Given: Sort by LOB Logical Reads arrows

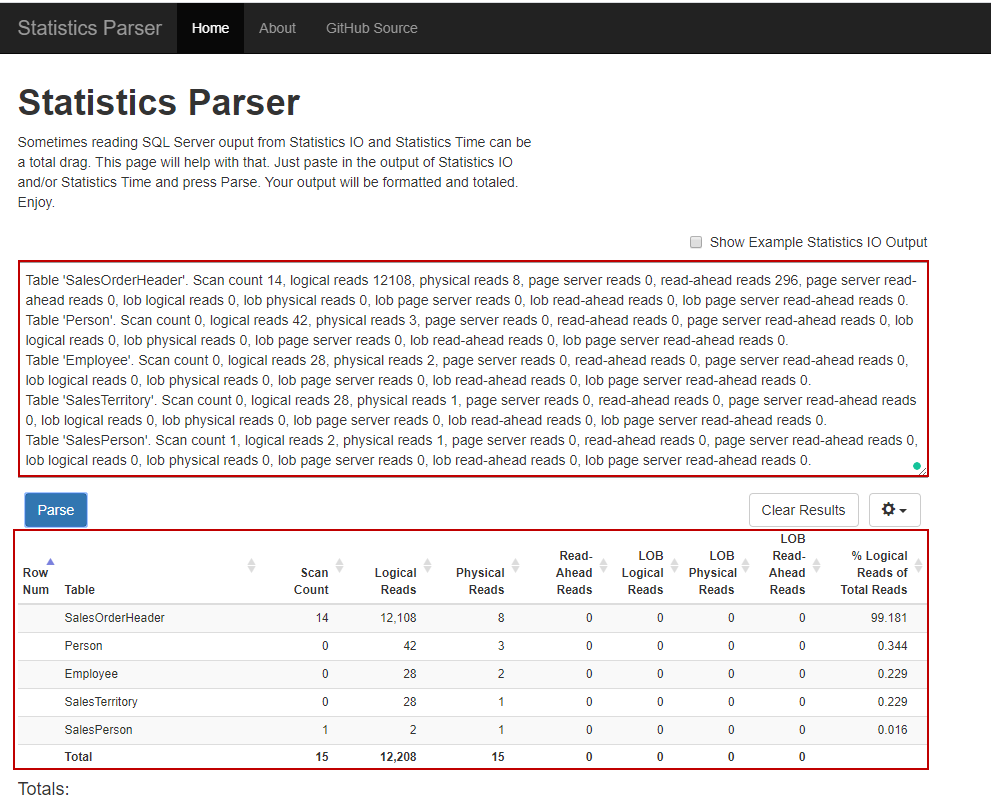Looking at the screenshot, I should pyautogui.click(x=674, y=565).
